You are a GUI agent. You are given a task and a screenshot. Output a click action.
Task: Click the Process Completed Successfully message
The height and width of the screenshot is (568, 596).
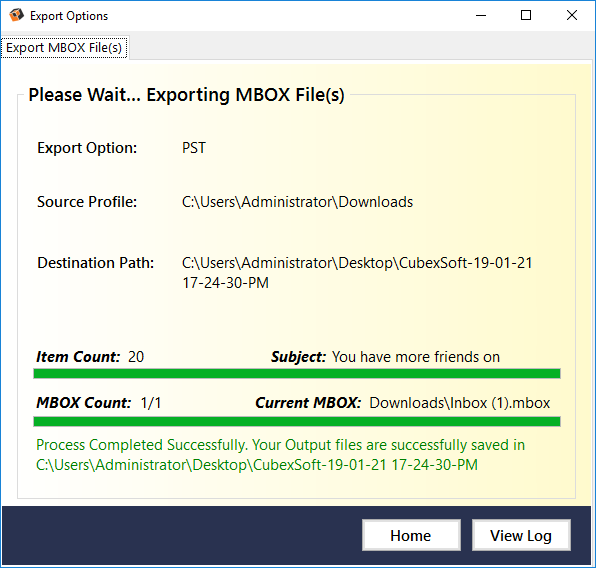pyautogui.click(x=281, y=455)
